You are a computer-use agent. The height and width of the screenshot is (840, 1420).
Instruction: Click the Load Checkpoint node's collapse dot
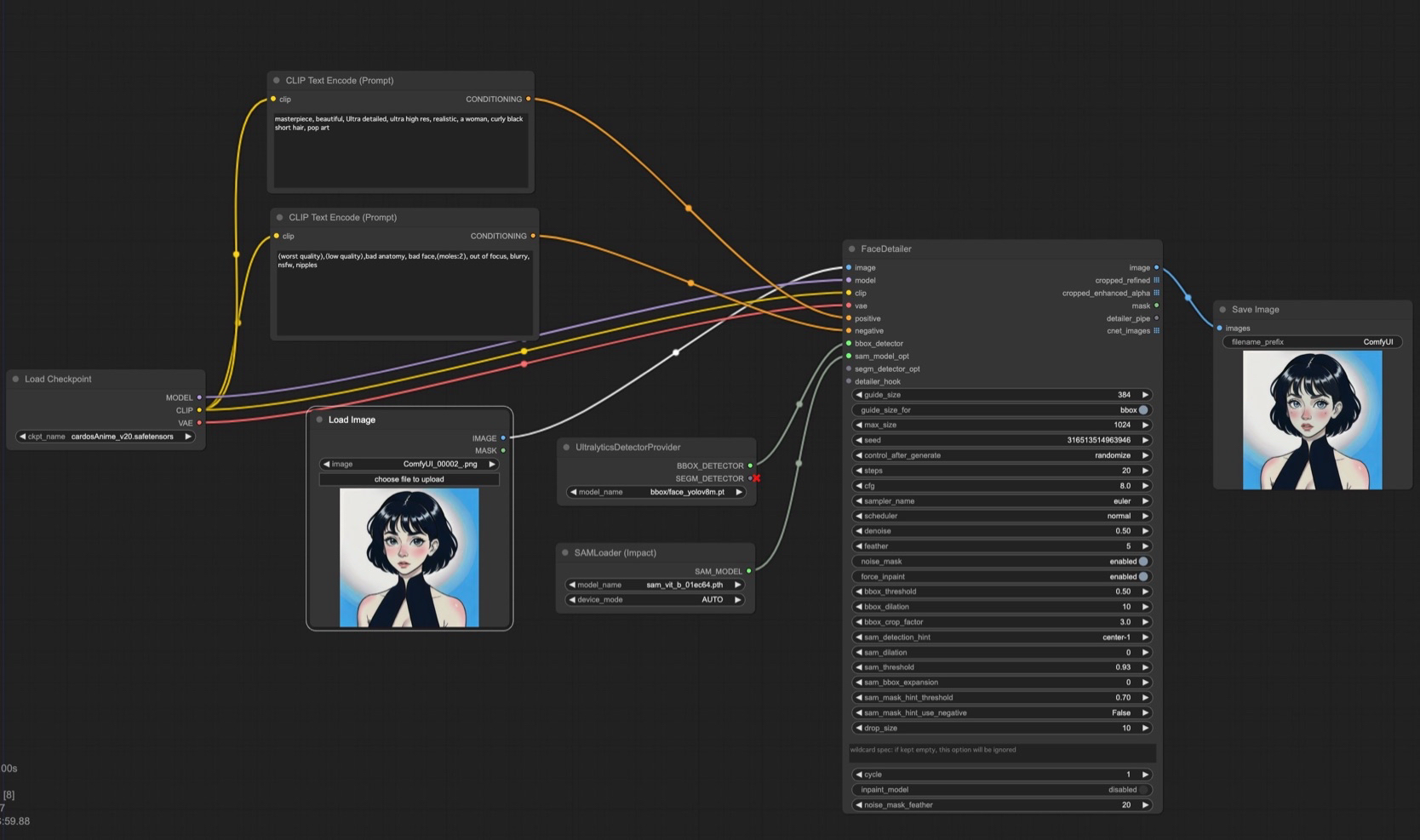pos(15,379)
